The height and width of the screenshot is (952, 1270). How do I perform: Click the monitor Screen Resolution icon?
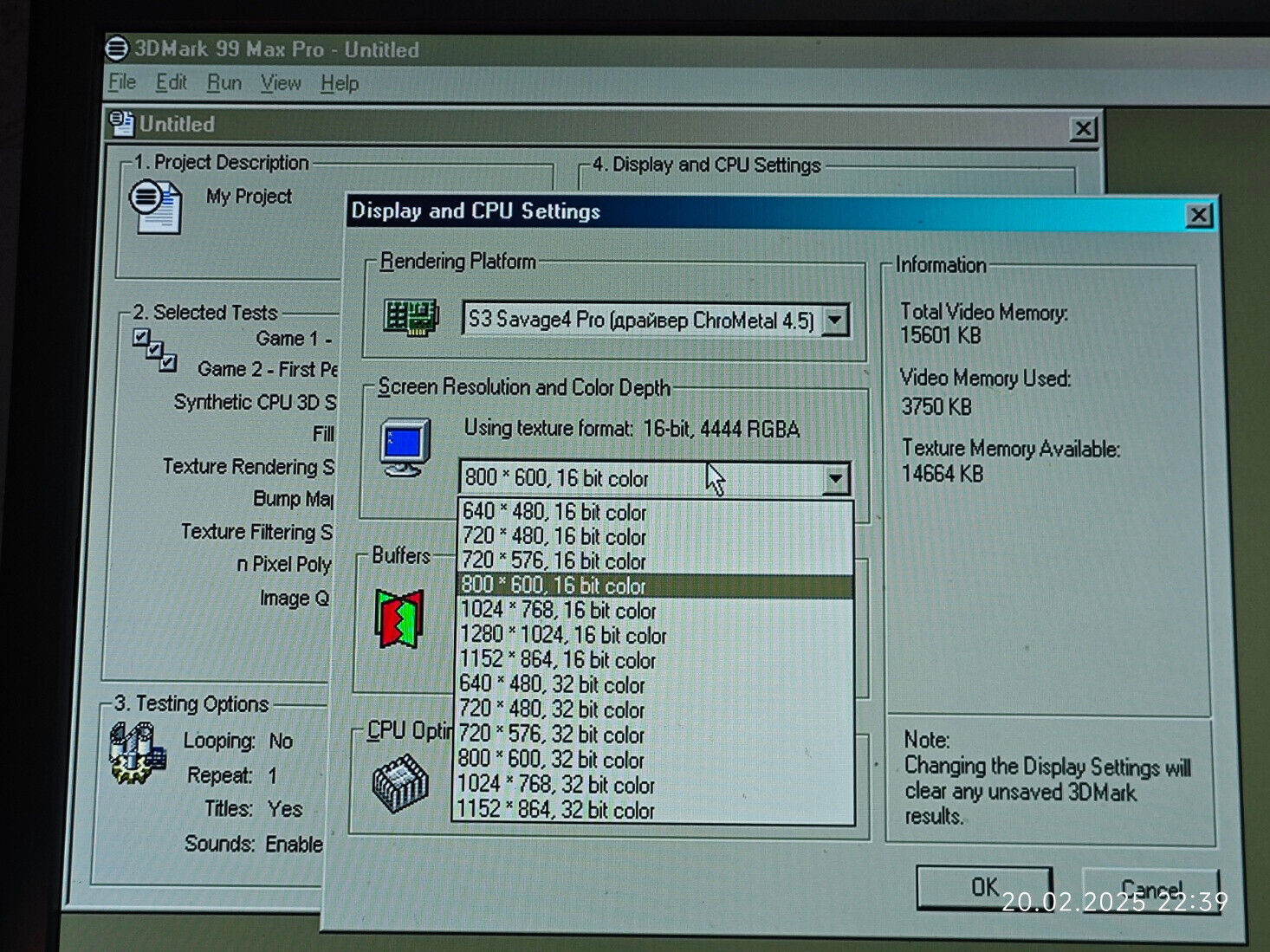pos(405,447)
